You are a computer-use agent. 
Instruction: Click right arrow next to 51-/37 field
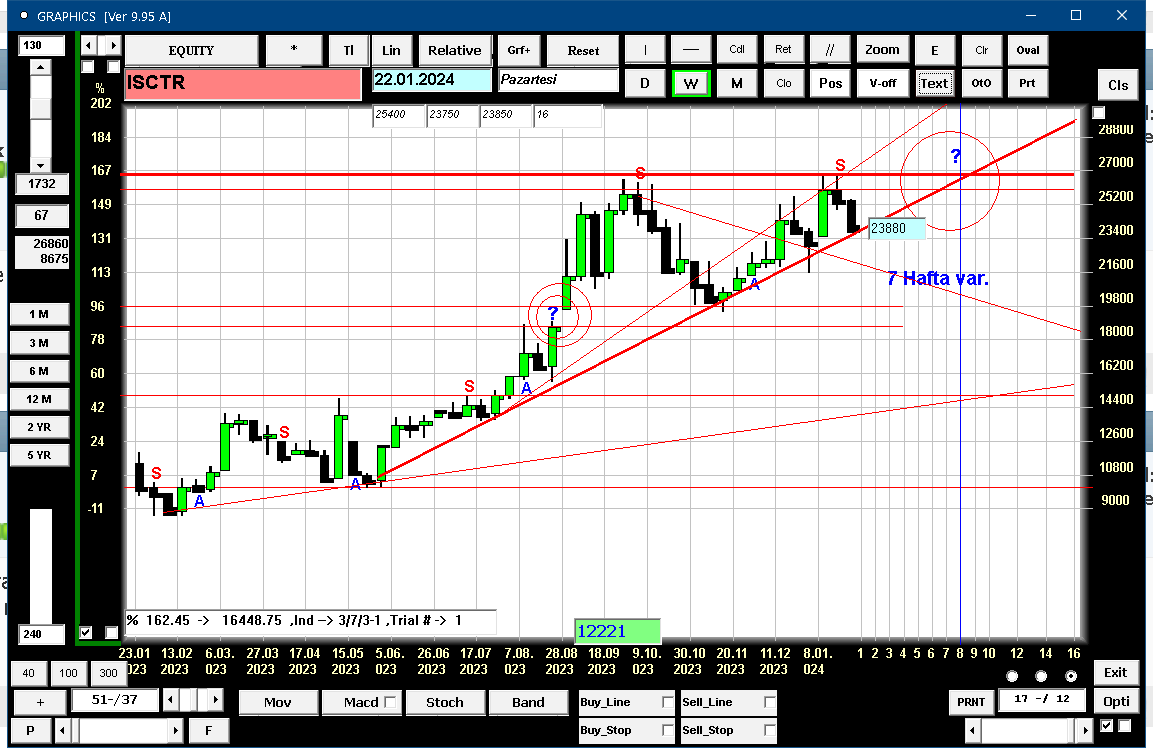[x=215, y=699]
